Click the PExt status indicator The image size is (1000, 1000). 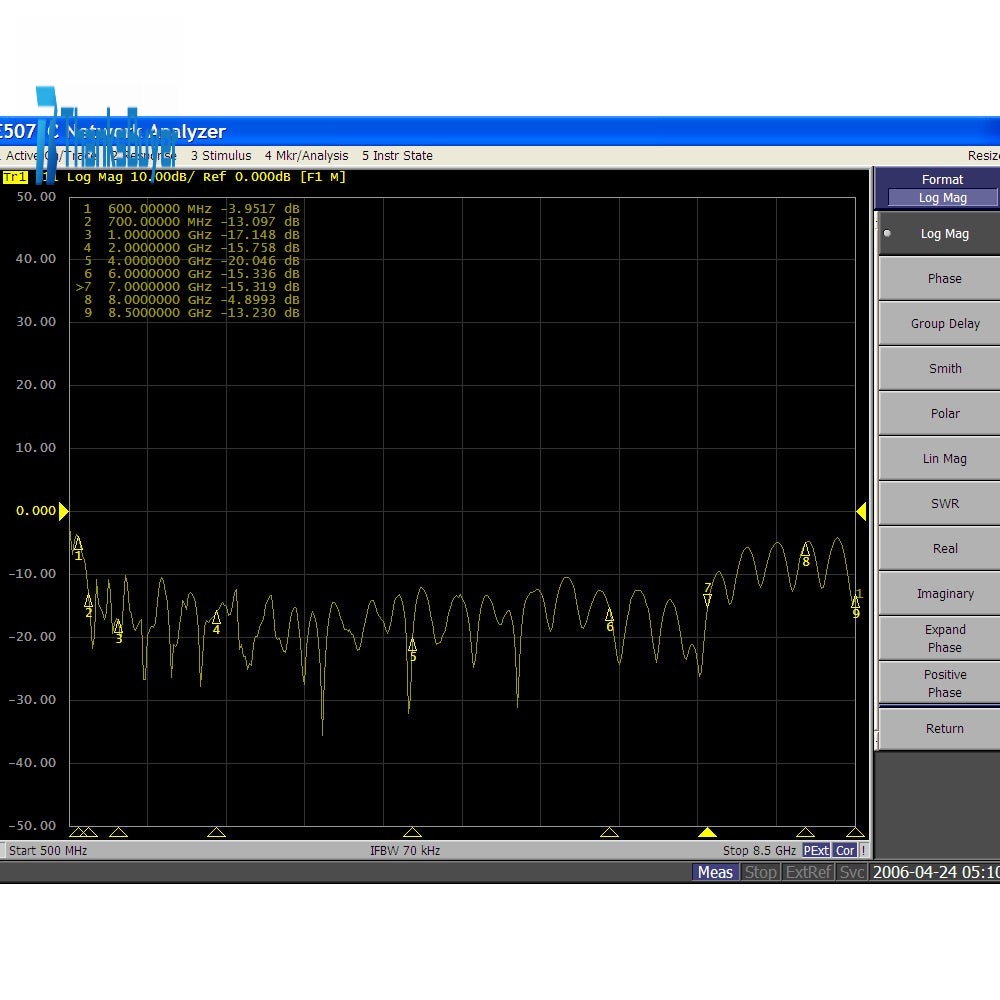coord(816,850)
